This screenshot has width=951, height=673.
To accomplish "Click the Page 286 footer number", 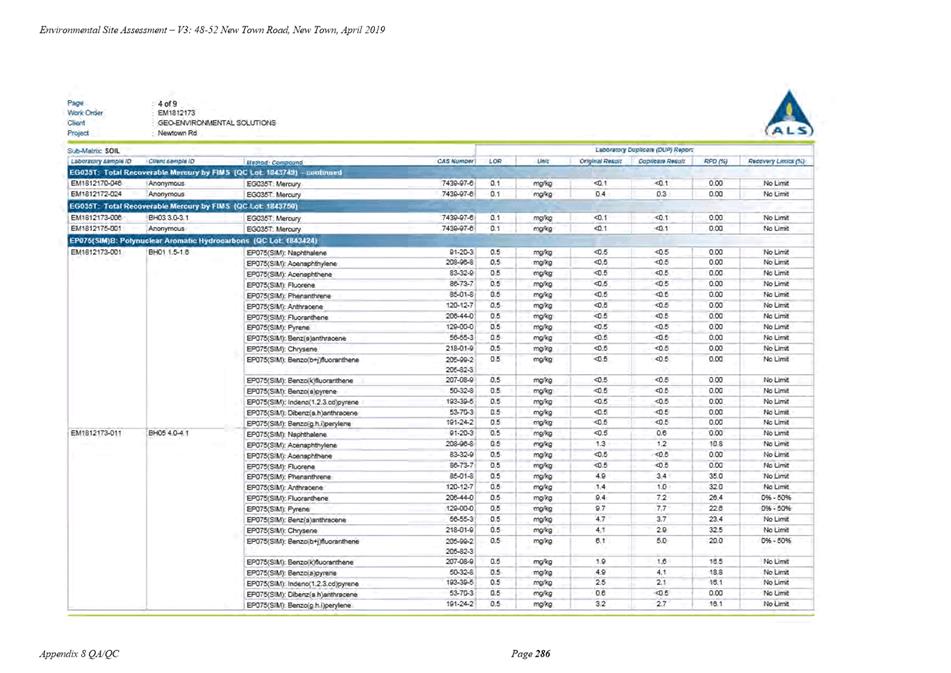I will [531, 654].
